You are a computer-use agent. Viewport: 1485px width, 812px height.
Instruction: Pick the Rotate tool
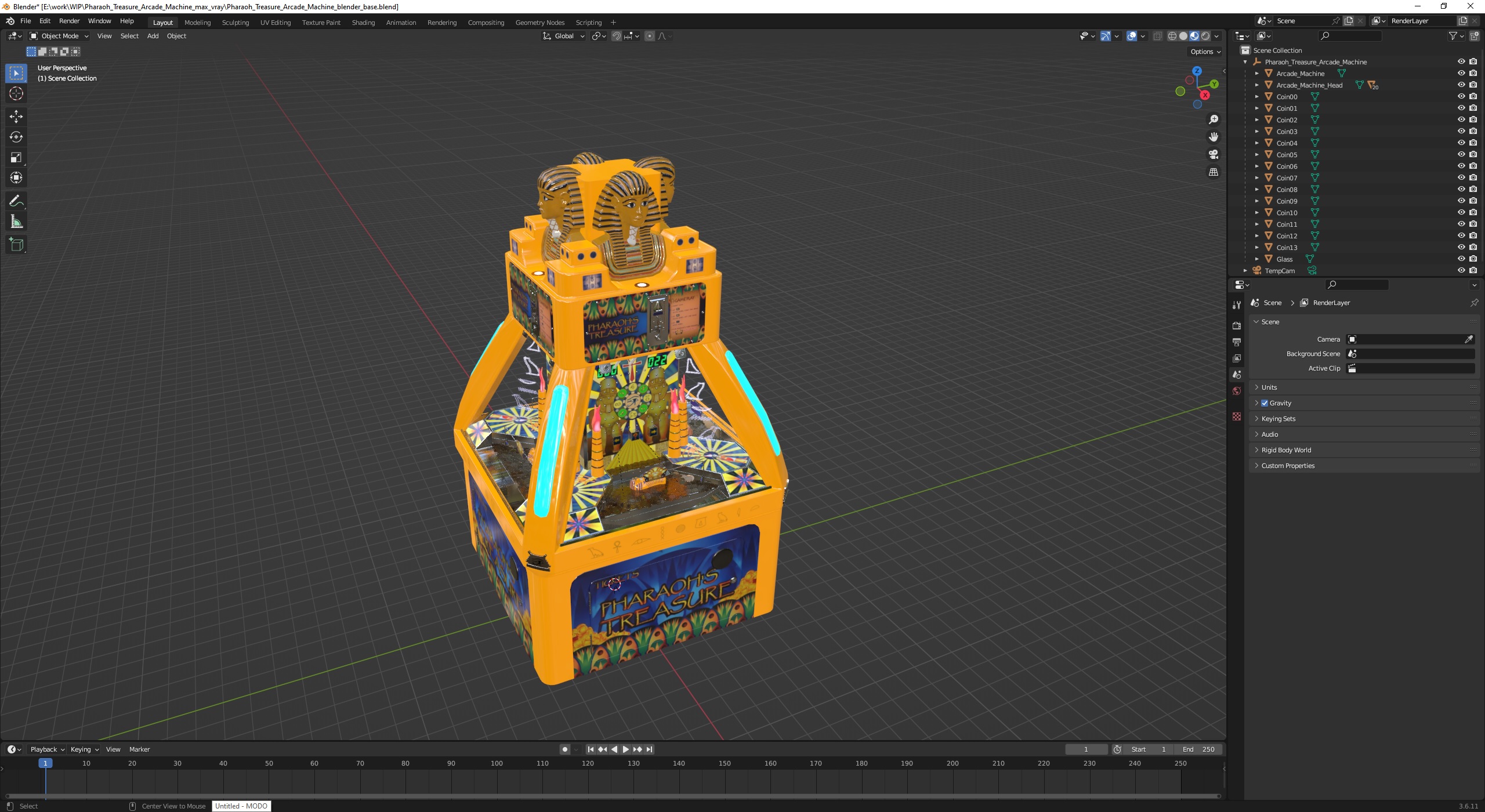click(x=16, y=137)
